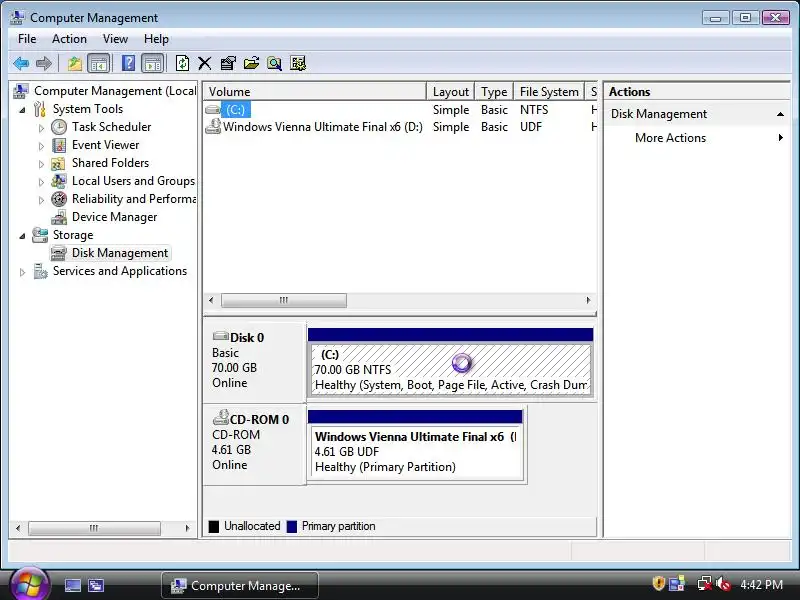This screenshot has height=600, width=800.
Task: Open the Help menu
Action: [x=156, y=39]
